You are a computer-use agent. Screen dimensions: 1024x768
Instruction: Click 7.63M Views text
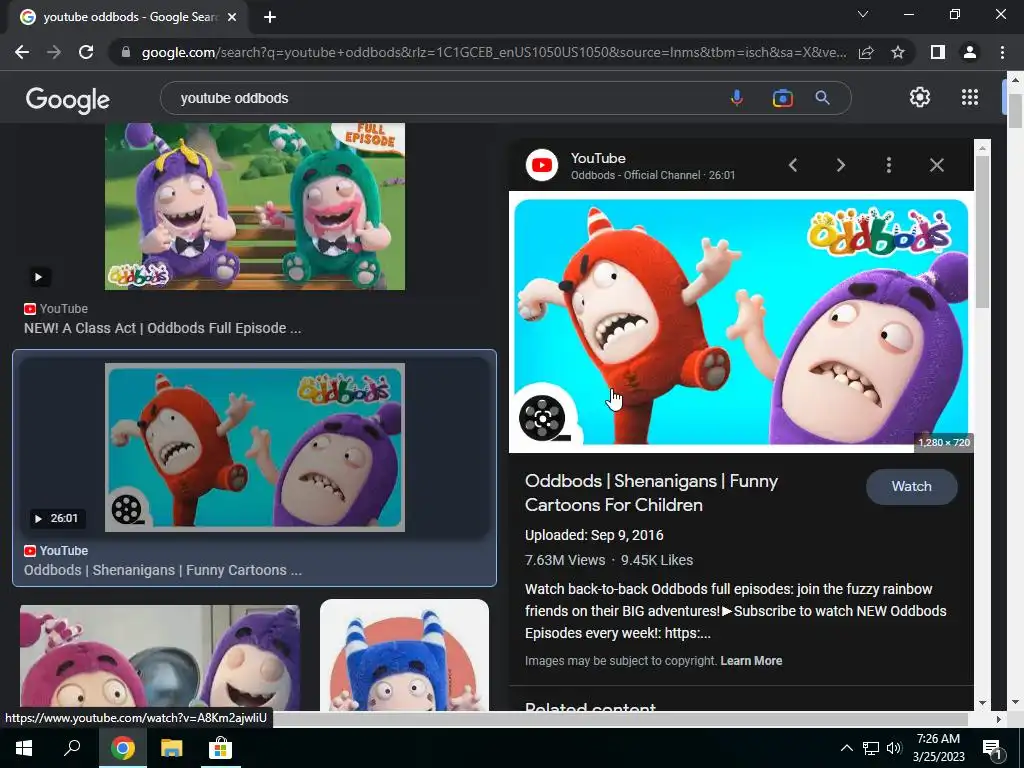pyautogui.click(x=565, y=560)
